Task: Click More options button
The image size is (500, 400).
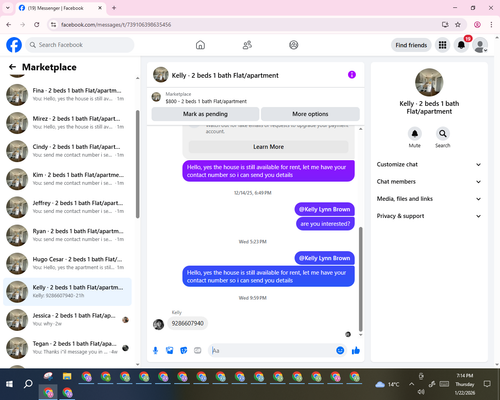Action: (x=310, y=114)
